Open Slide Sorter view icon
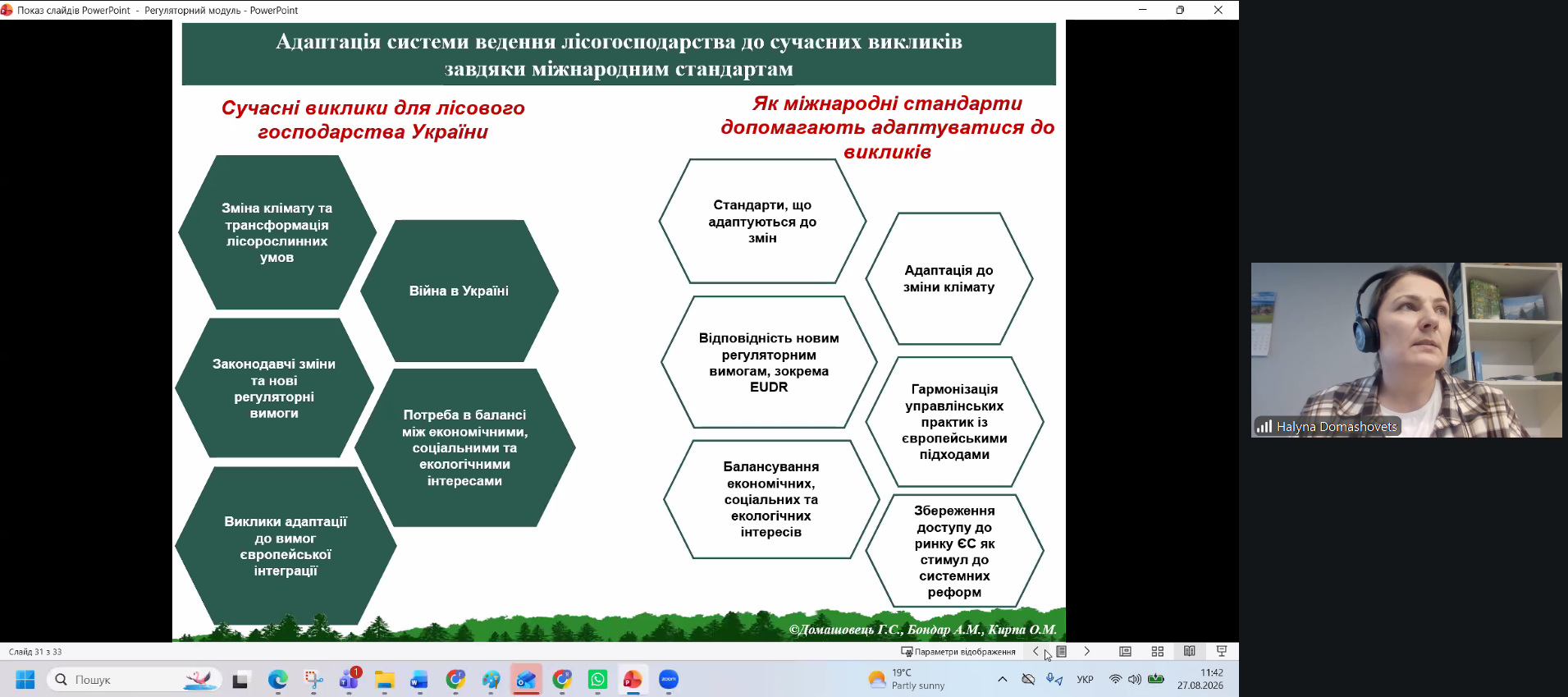 1158,651
